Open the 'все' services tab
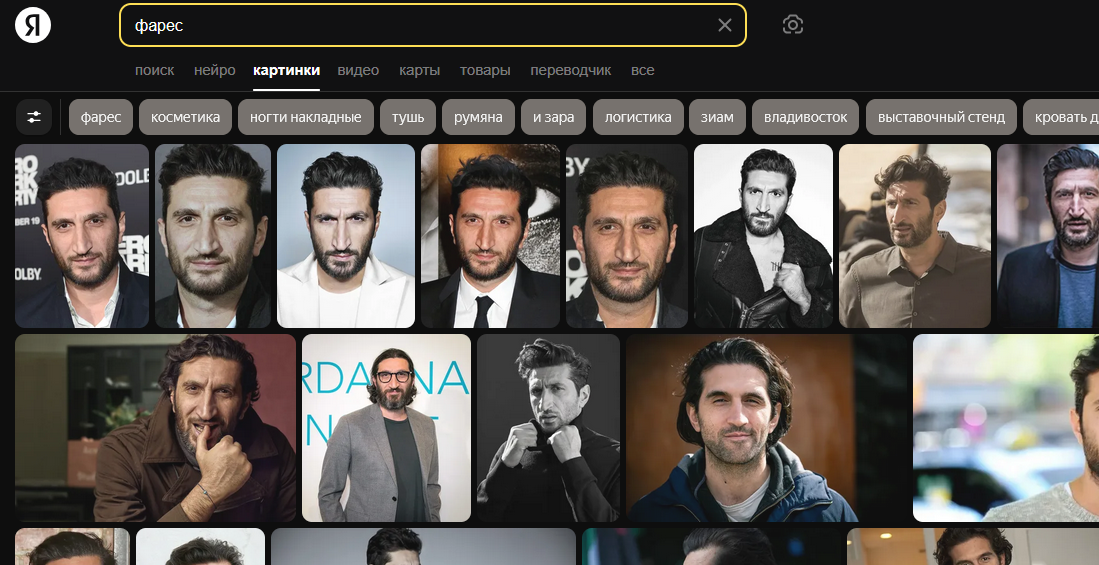The image size is (1099, 565). (x=642, y=70)
